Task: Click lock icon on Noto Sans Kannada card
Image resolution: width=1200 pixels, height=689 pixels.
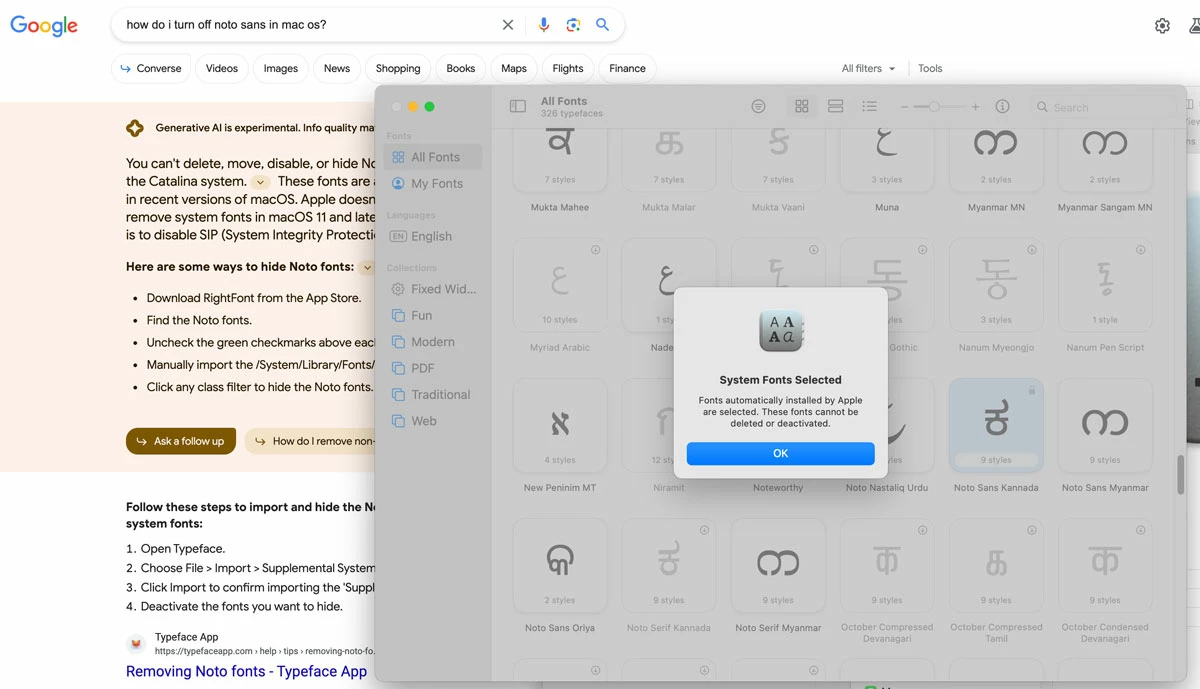Action: coord(1031,390)
